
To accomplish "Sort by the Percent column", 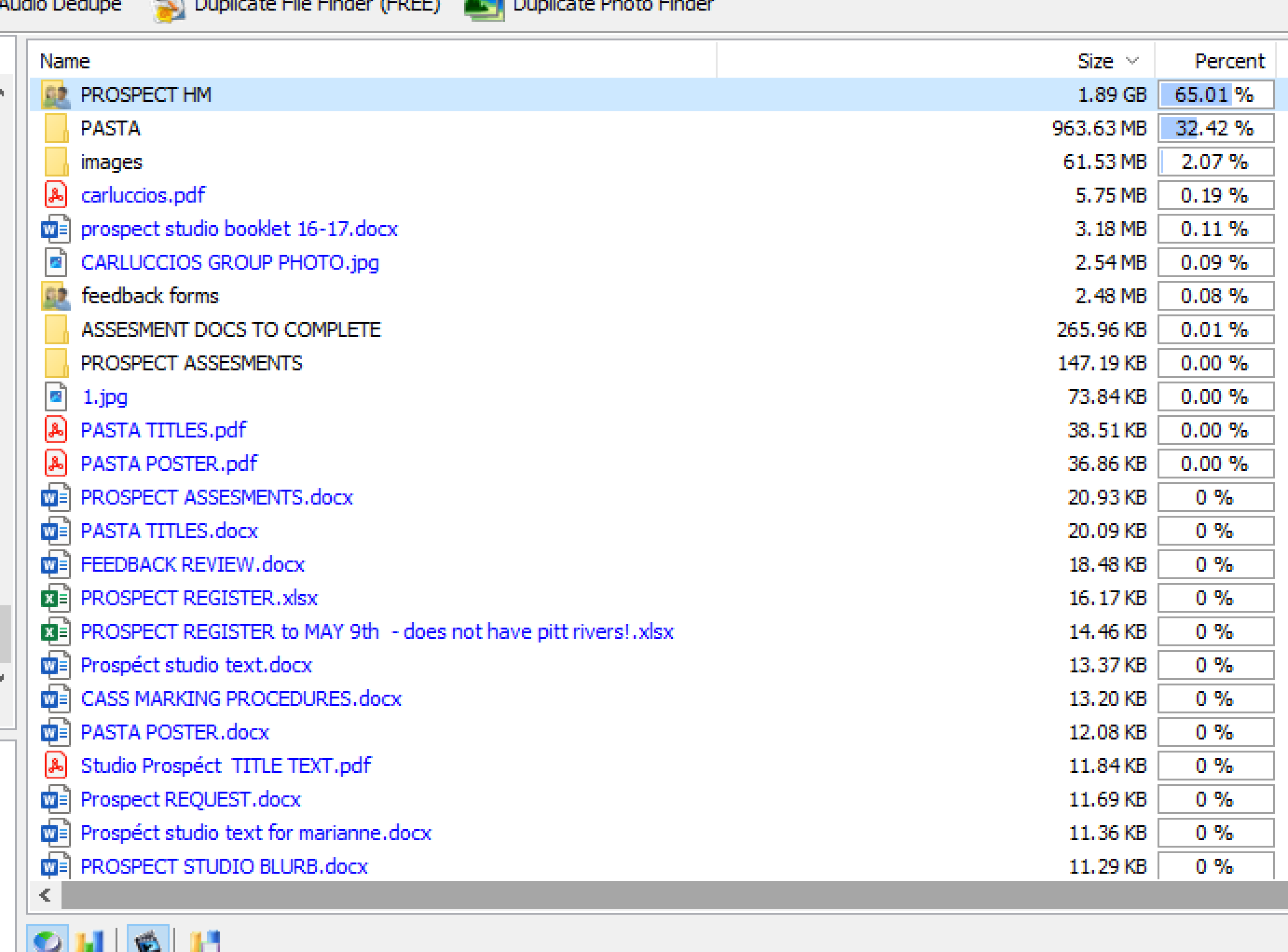I will 1228,61.
